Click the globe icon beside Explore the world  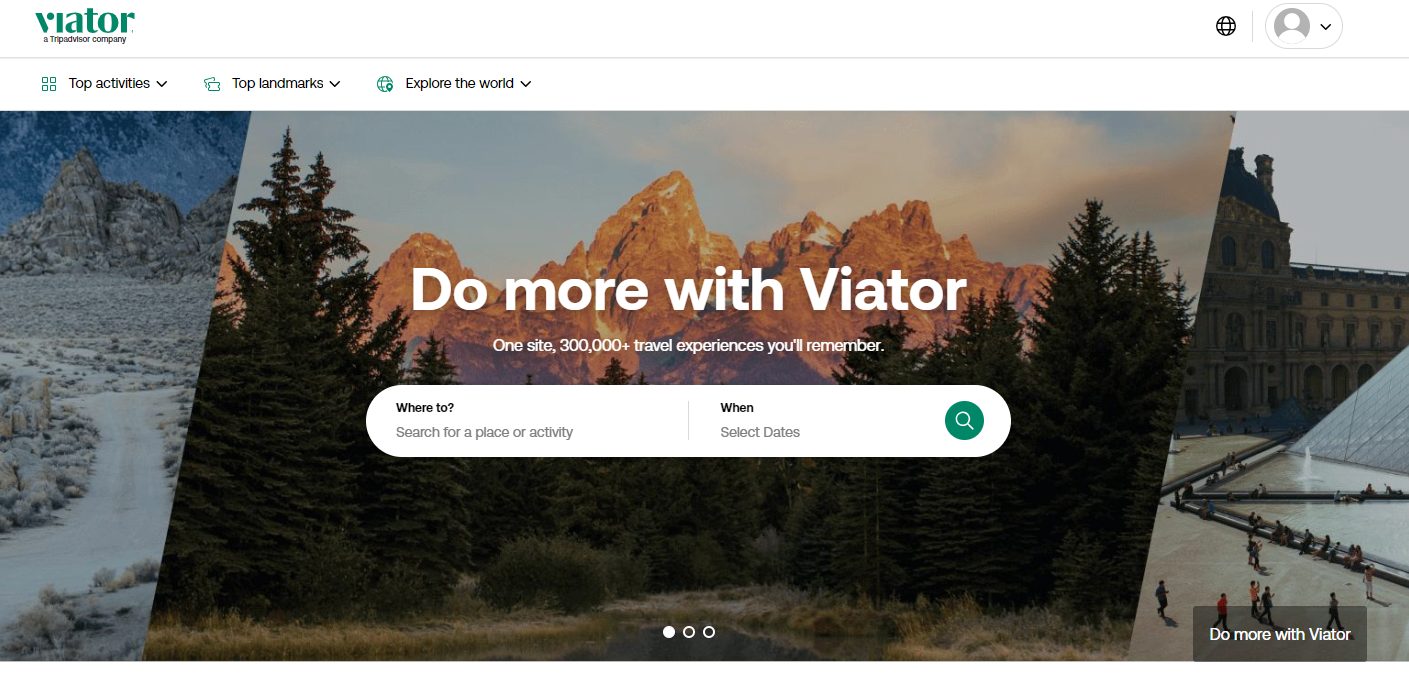pyautogui.click(x=385, y=84)
